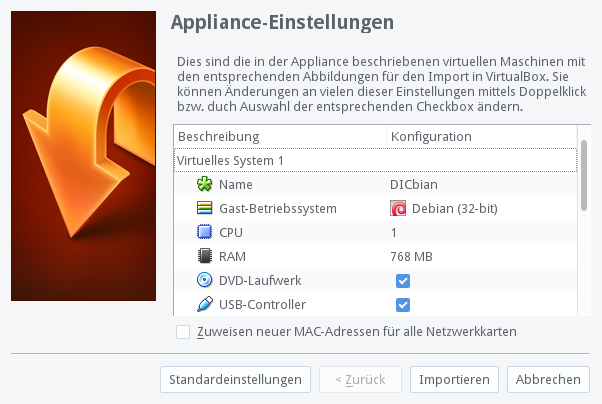Disable the USB-Controller checkbox

tap(403, 305)
